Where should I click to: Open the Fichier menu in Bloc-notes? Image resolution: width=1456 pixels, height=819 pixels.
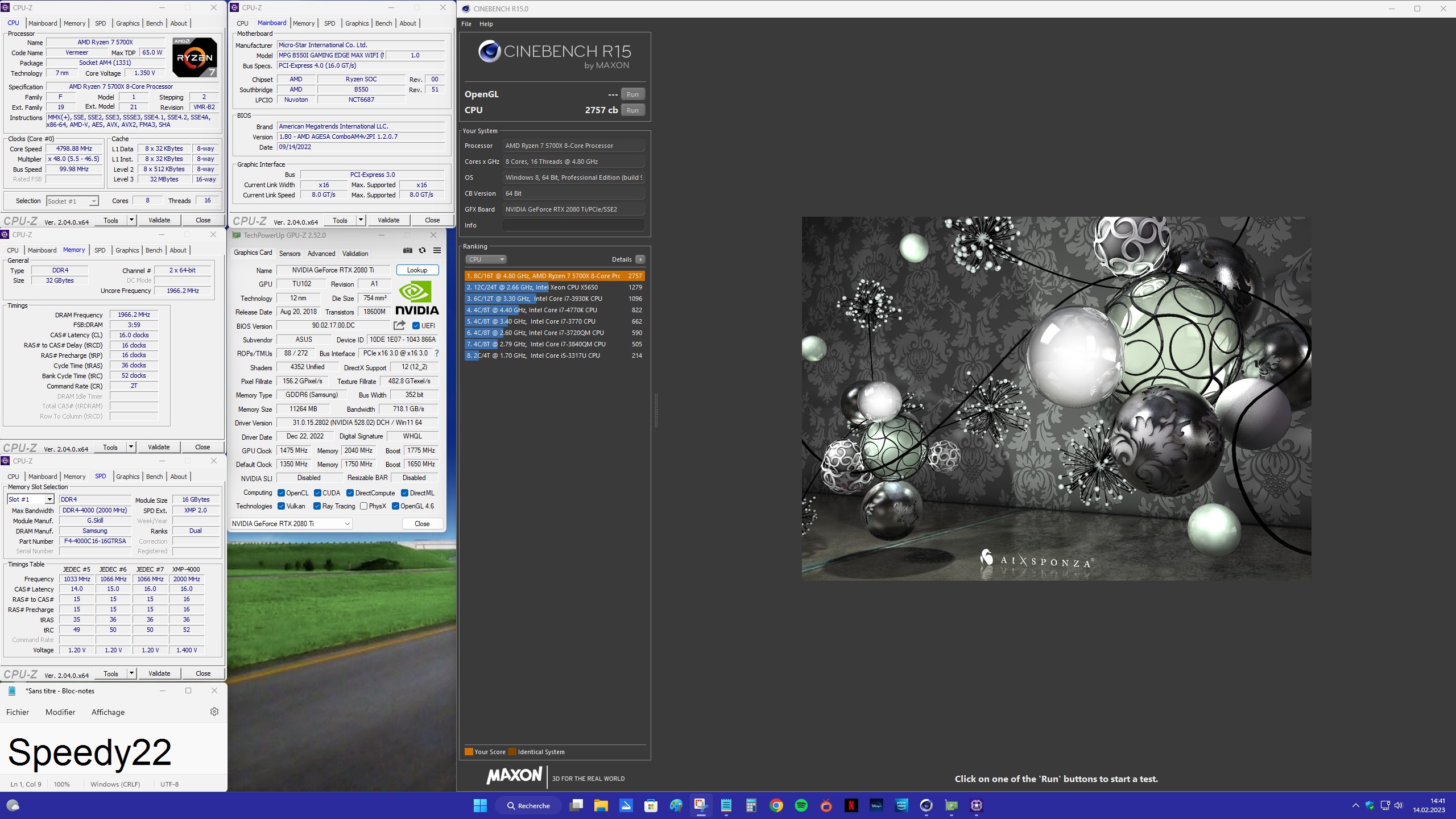(18, 712)
